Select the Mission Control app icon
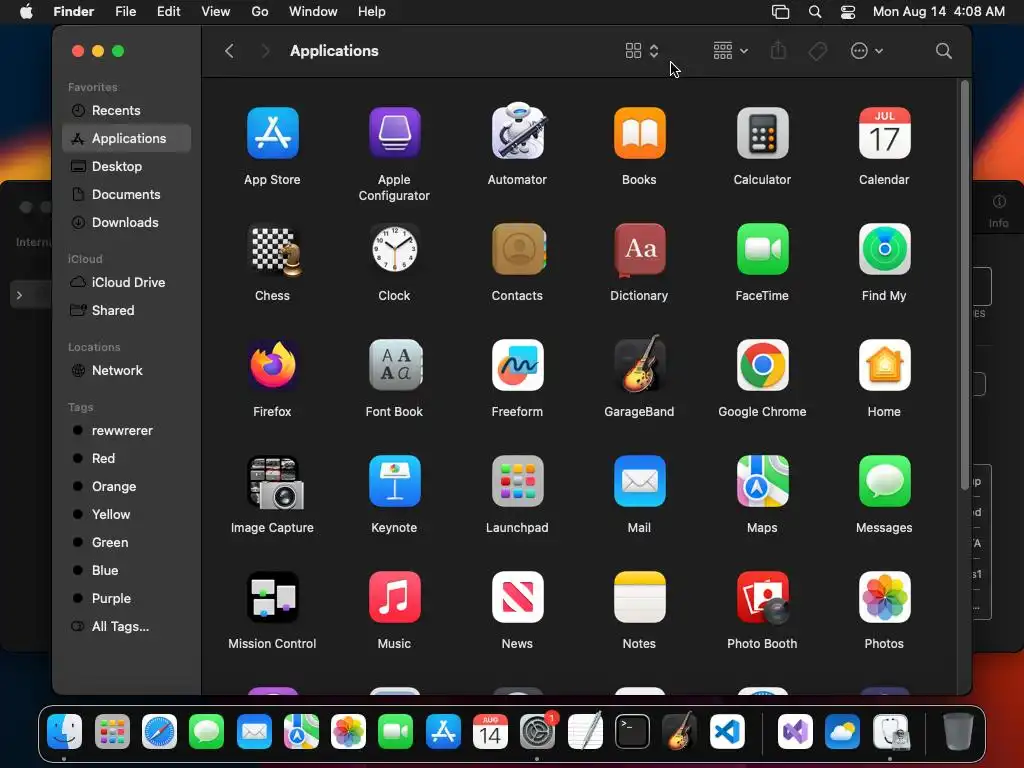Image resolution: width=1024 pixels, height=768 pixels. coord(272,597)
